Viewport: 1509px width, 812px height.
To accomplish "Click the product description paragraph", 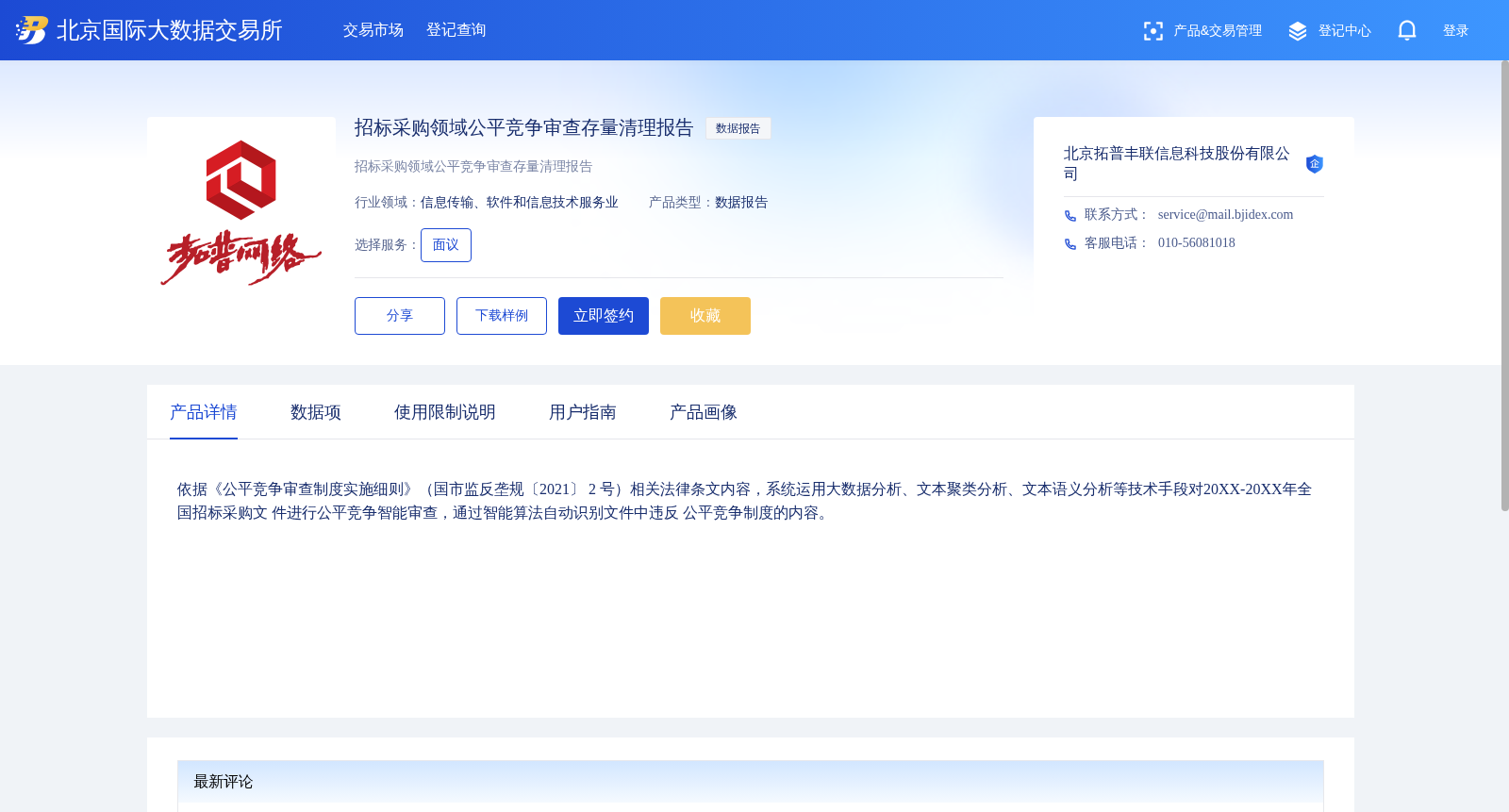I will (x=745, y=501).
